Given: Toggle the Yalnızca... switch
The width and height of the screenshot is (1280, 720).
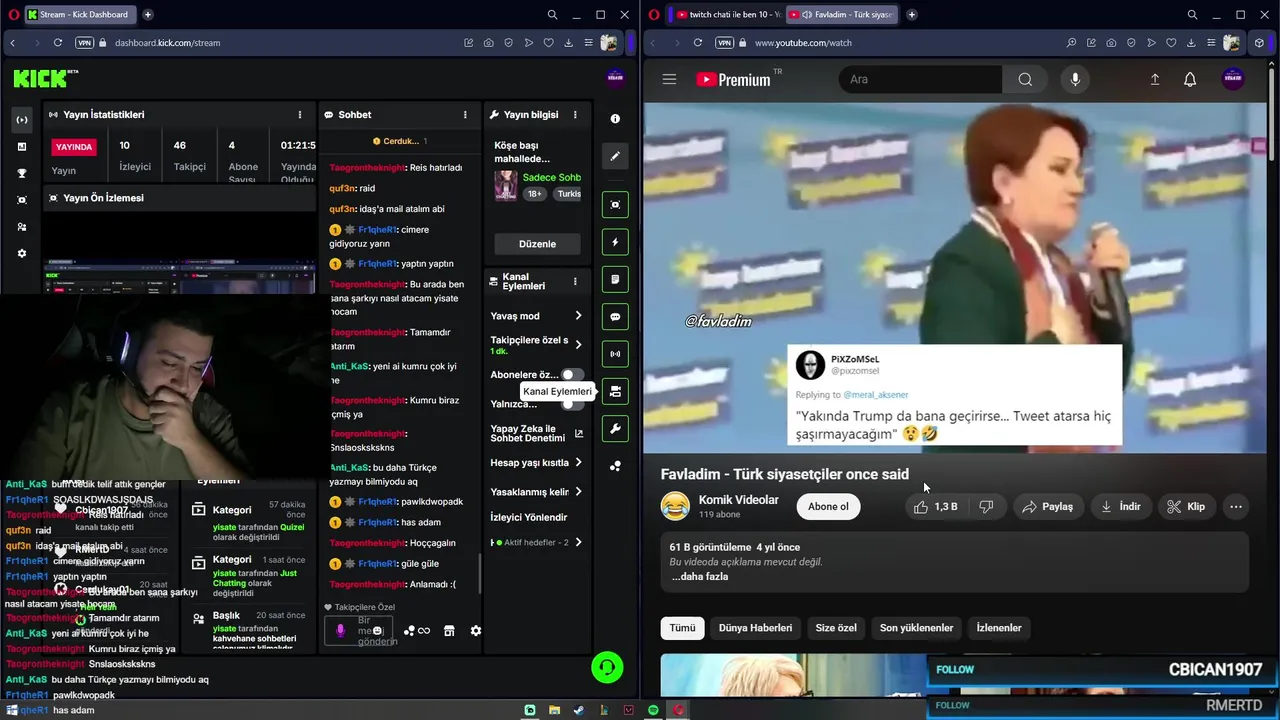Looking at the screenshot, I should [572, 404].
